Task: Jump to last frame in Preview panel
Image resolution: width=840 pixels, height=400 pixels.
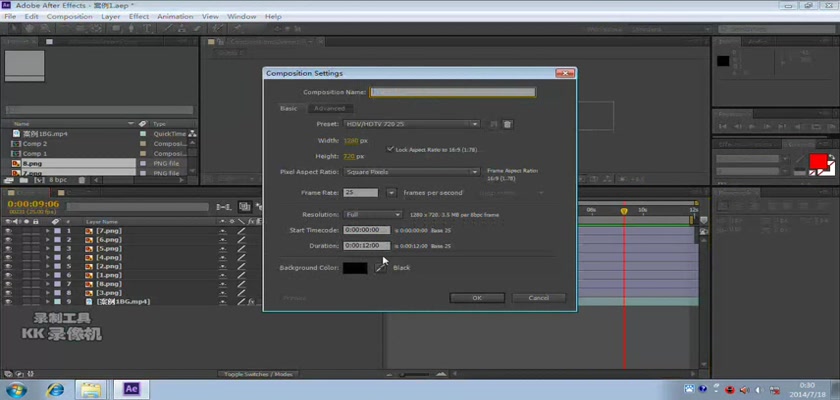Action: [x=782, y=126]
